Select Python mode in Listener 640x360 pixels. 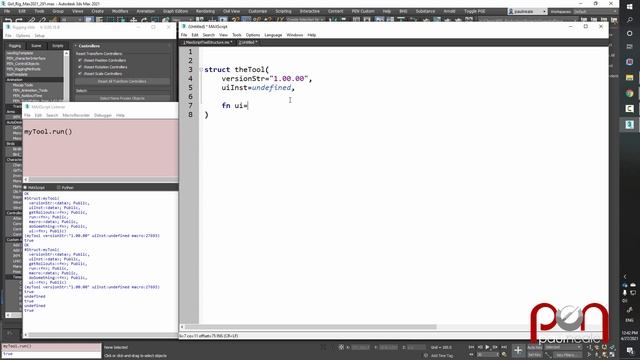coord(58,187)
